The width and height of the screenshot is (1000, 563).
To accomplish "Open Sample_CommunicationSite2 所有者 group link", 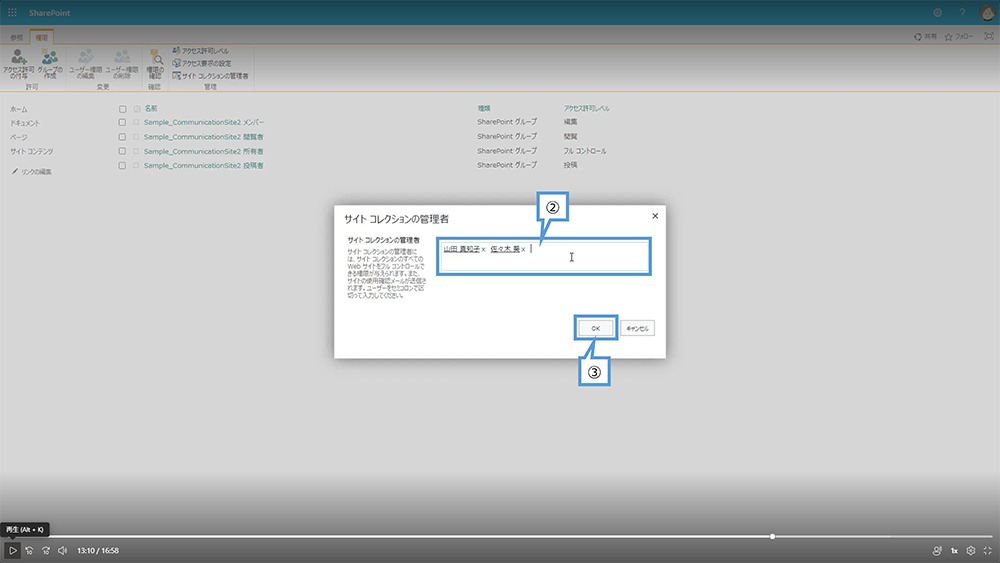I will tap(203, 151).
